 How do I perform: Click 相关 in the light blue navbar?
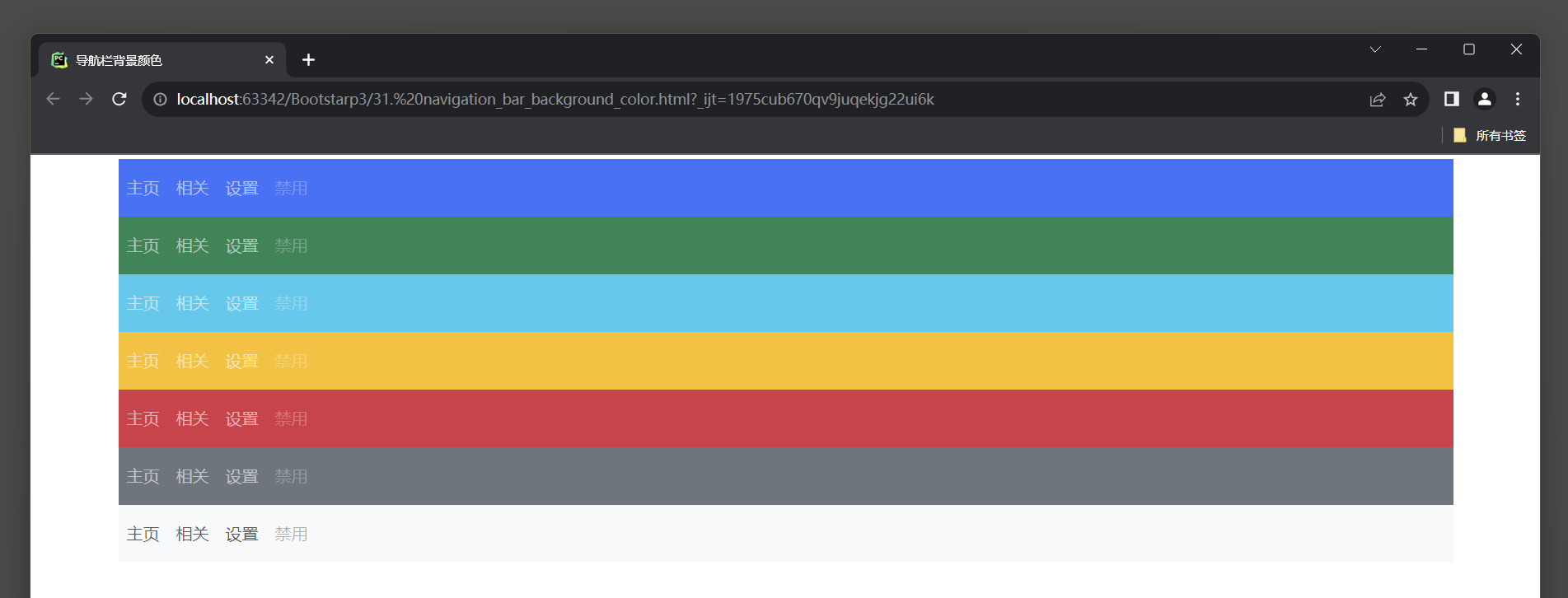pyautogui.click(x=193, y=304)
